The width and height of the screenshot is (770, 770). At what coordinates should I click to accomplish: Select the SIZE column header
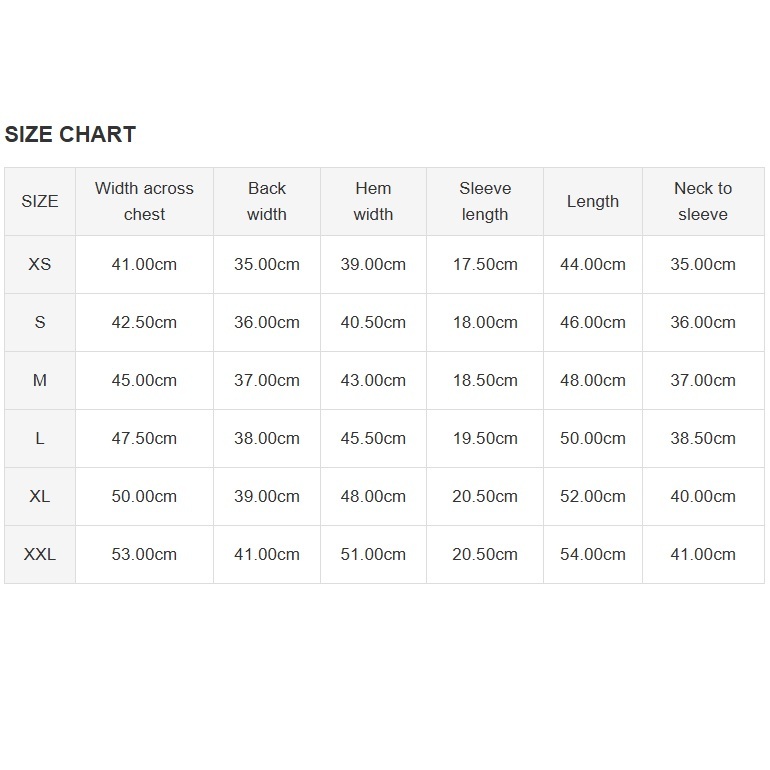pos(40,201)
